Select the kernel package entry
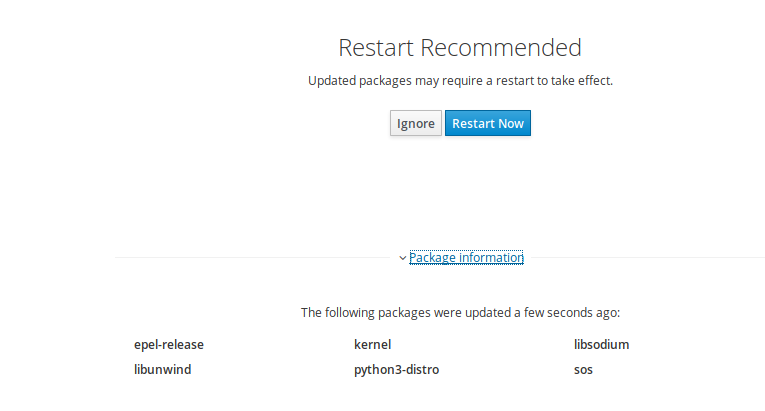The width and height of the screenshot is (765, 411). (x=372, y=345)
